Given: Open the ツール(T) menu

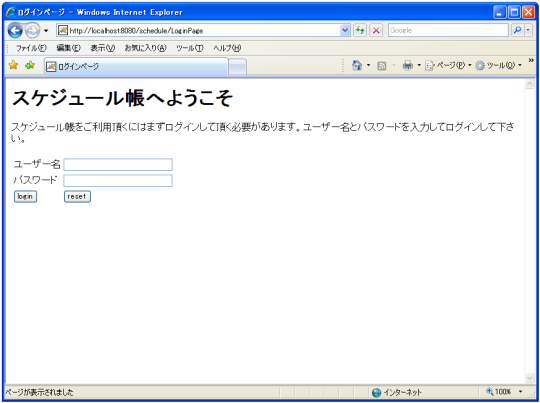Looking at the screenshot, I should click(190, 48).
